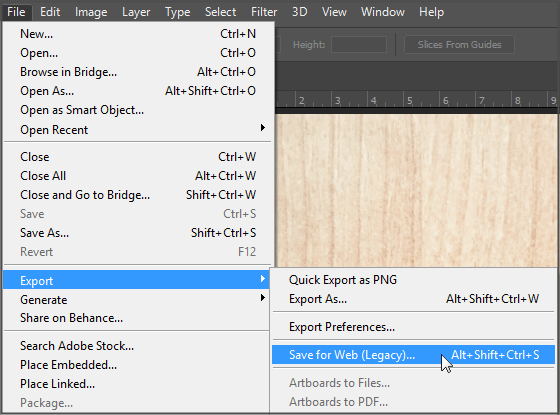Choose Close from the File menu
560x415 pixels.
click(x=138, y=157)
